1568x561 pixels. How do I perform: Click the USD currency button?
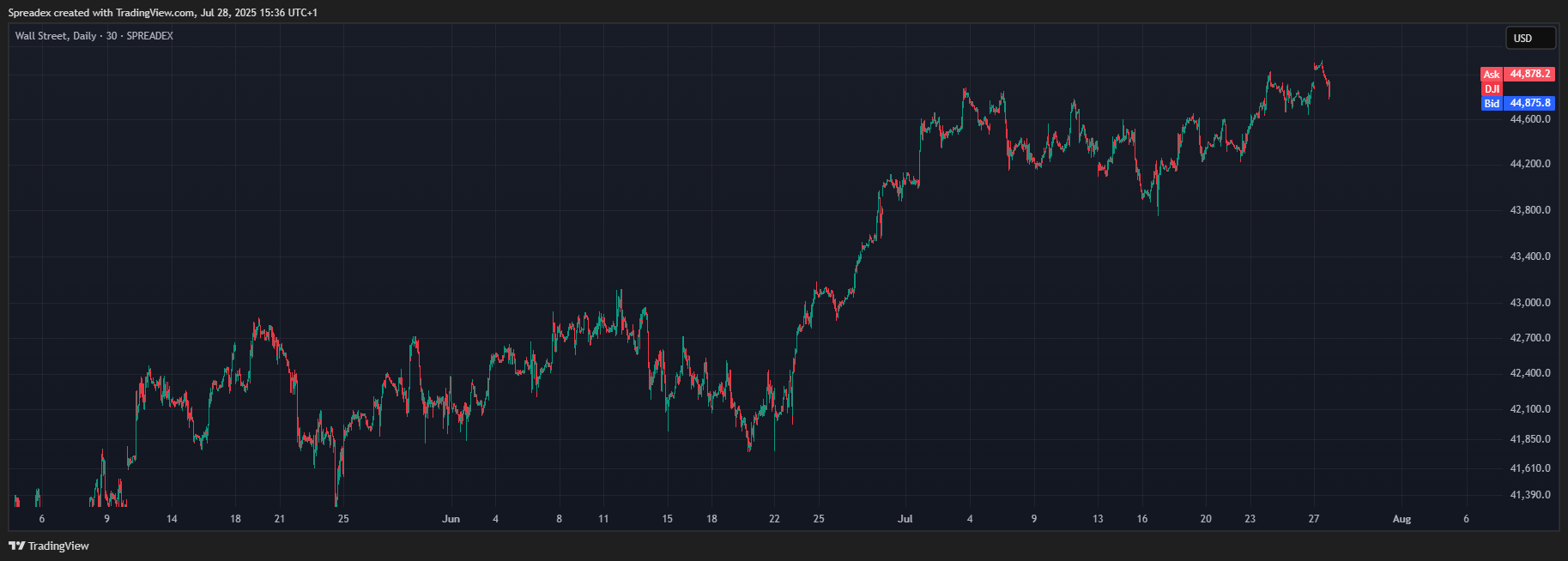click(1530, 39)
